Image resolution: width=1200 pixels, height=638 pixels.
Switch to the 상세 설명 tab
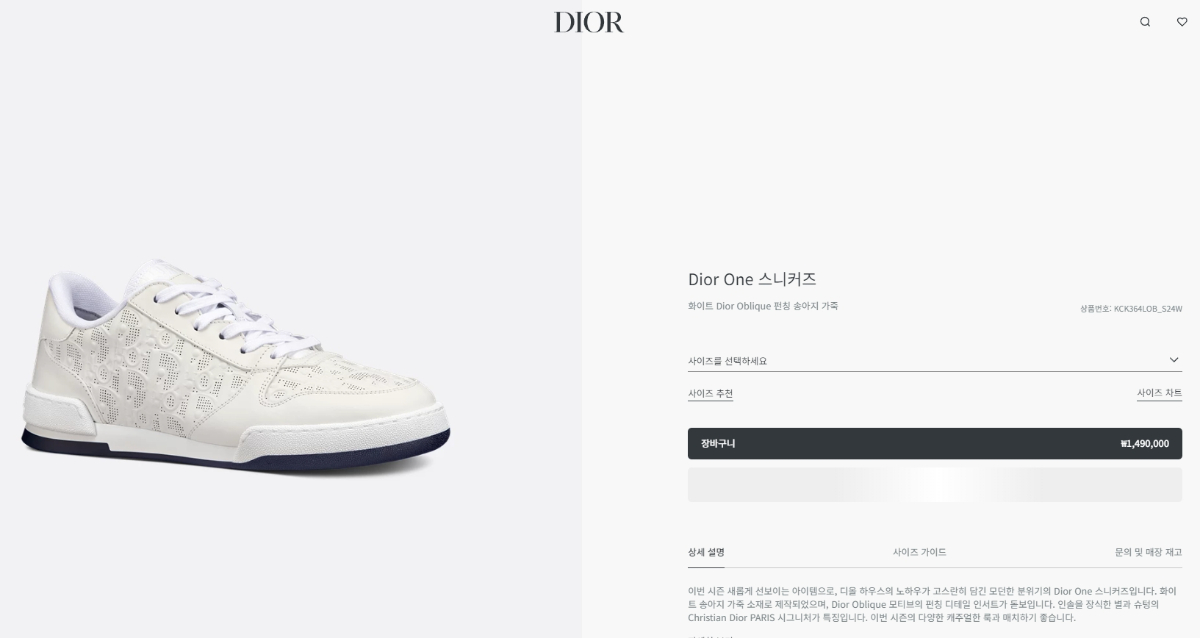click(x=706, y=552)
